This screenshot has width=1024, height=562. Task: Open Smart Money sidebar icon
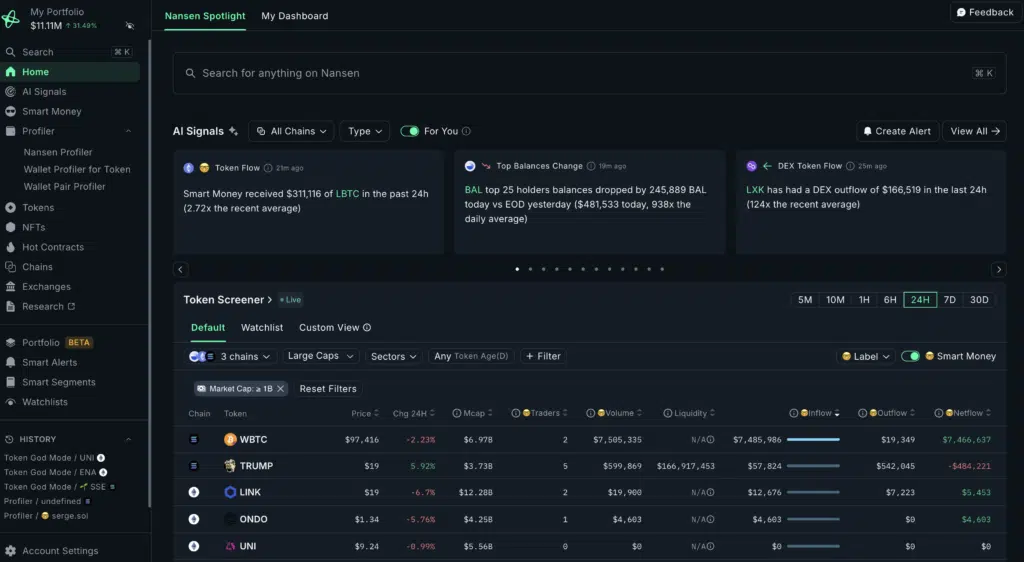[10, 112]
